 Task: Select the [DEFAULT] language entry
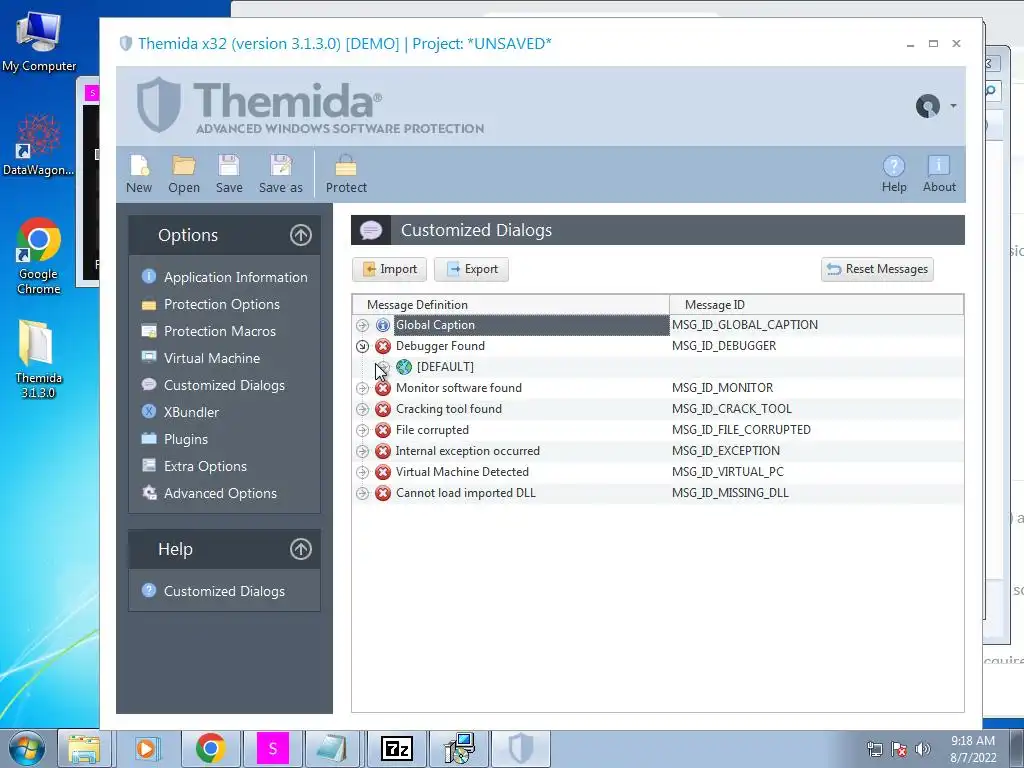[445, 367]
